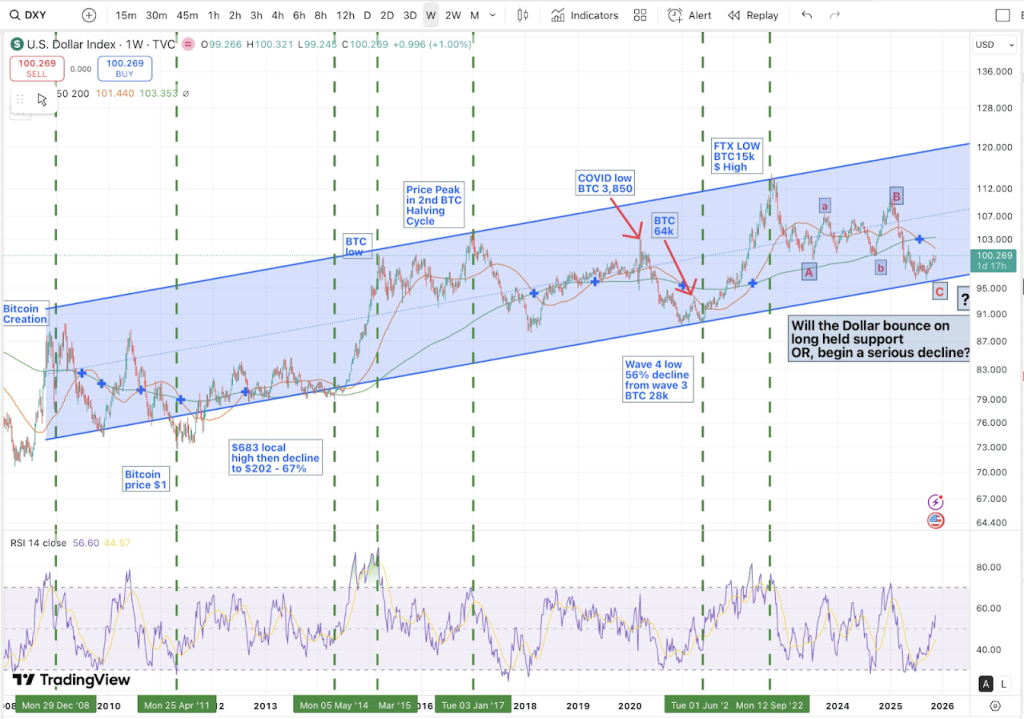Open the USD currency dropdown

click(x=991, y=45)
